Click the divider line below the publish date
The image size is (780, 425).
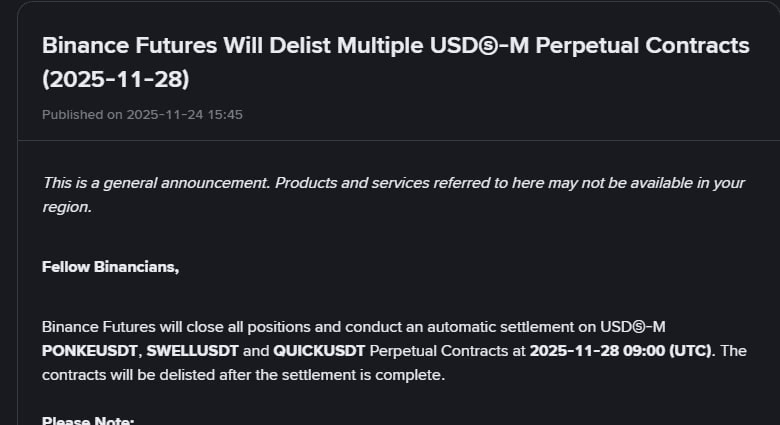pyautogui.click(x=398, y=140)
